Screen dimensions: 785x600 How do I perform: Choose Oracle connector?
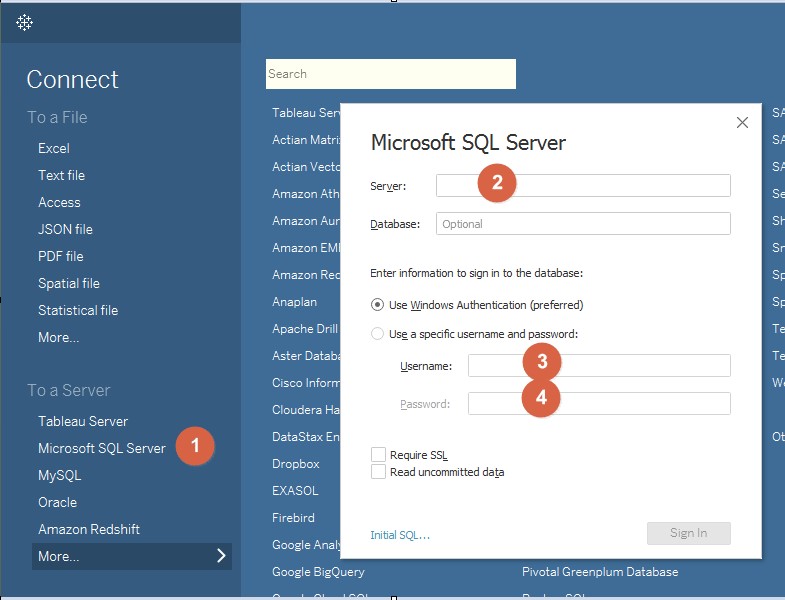pos(58,502)
